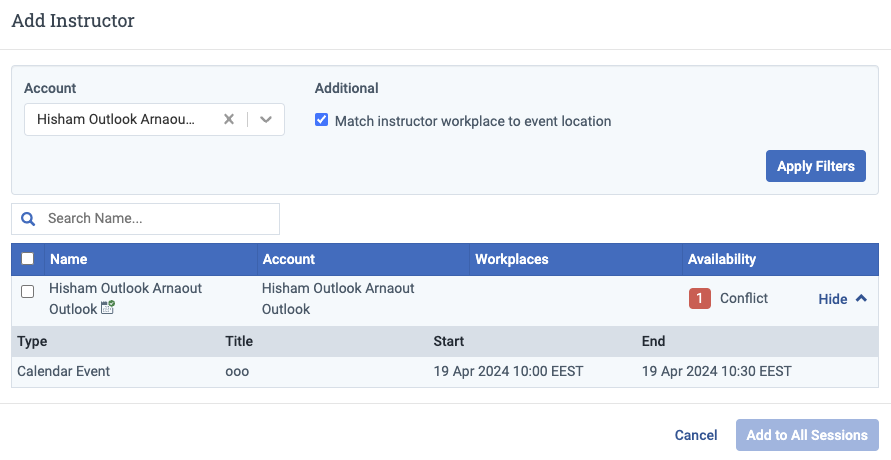The image size is (891, 460).
Task: Clear the selected Account with the X icon
Action: click(x=228, y=119)
